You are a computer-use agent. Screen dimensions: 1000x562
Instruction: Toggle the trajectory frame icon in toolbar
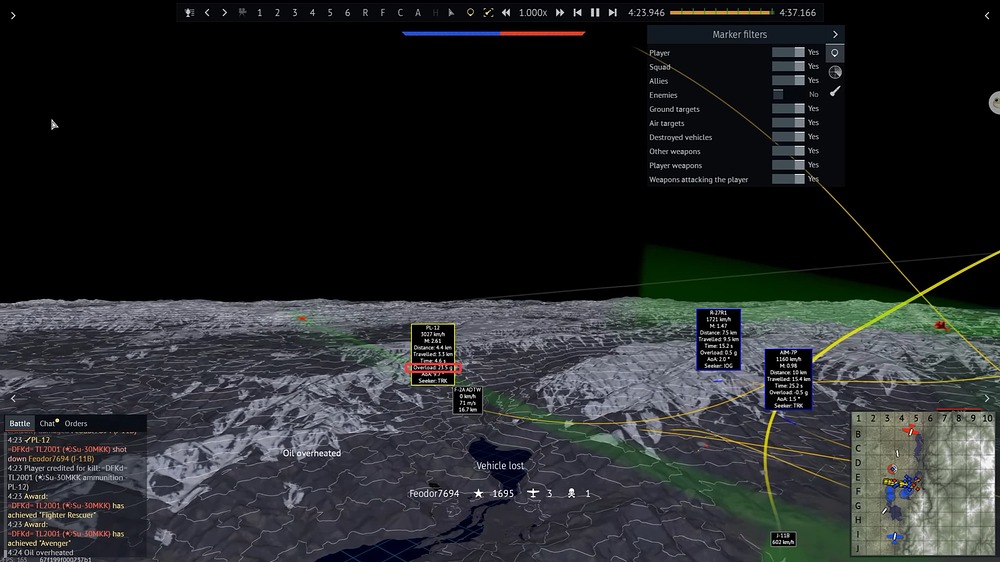pyautogui.click(x=488, y=13)
